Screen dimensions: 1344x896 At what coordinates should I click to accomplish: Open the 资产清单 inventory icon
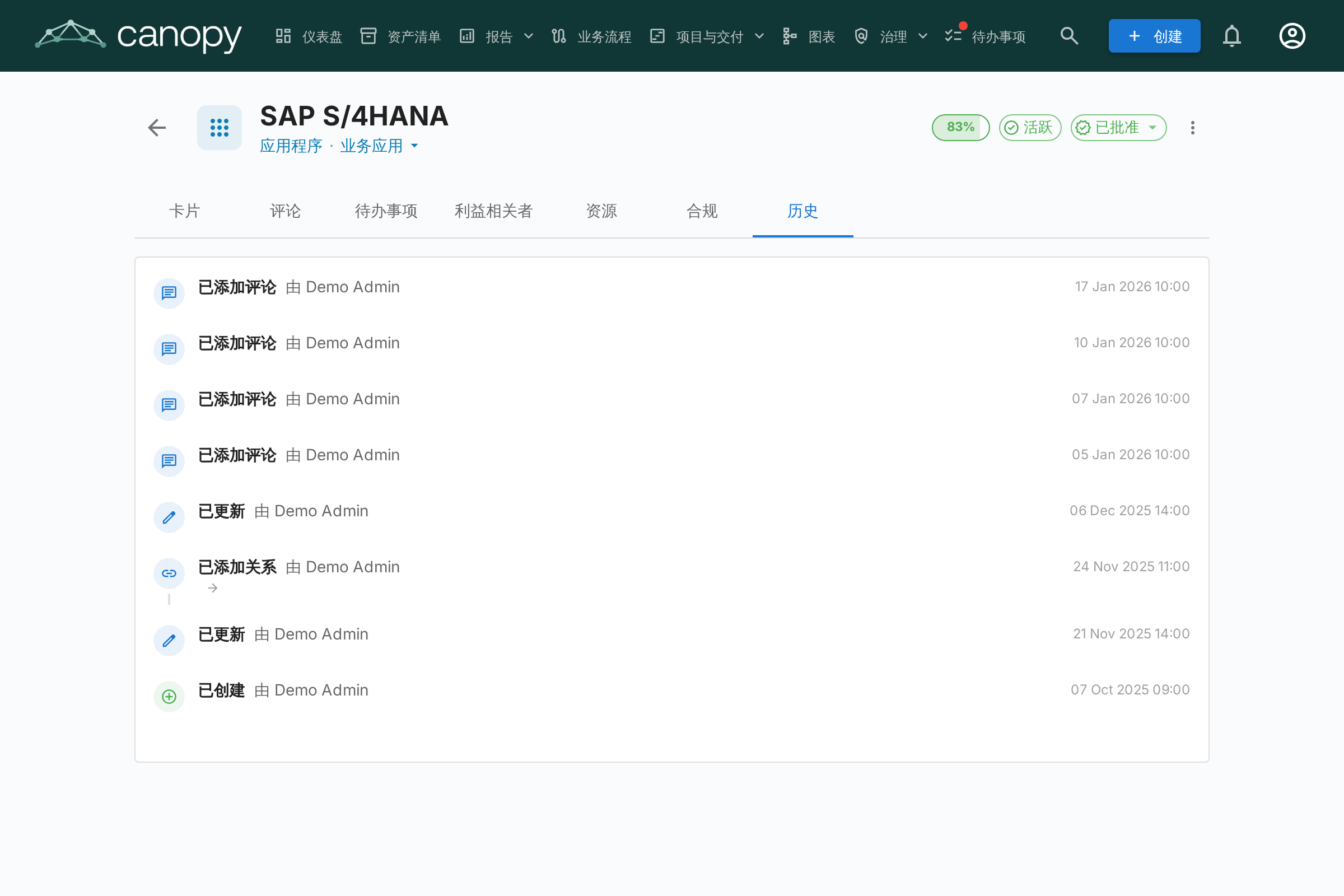368,36
